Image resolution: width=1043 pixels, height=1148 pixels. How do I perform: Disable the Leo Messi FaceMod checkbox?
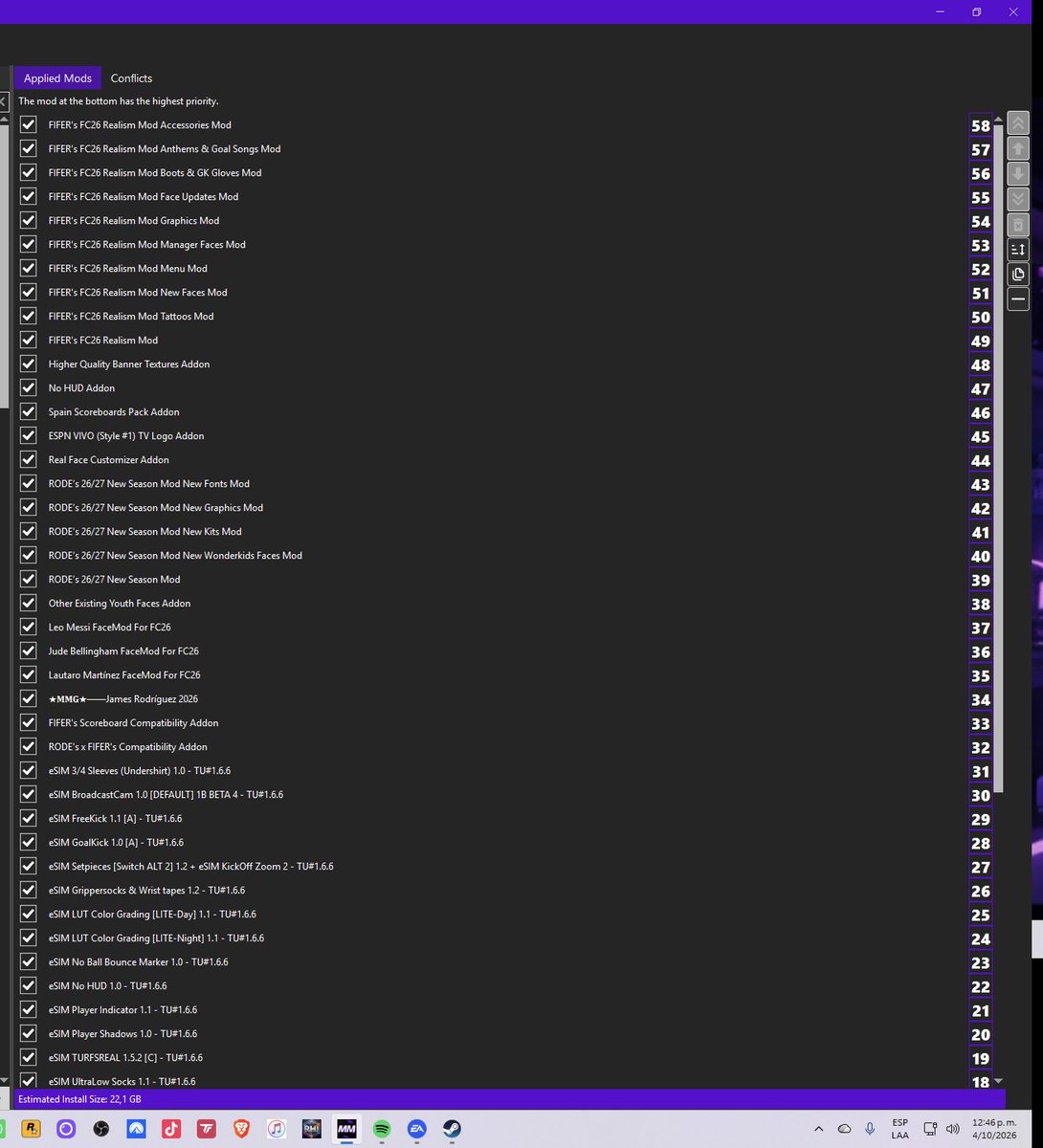point(28,627)
